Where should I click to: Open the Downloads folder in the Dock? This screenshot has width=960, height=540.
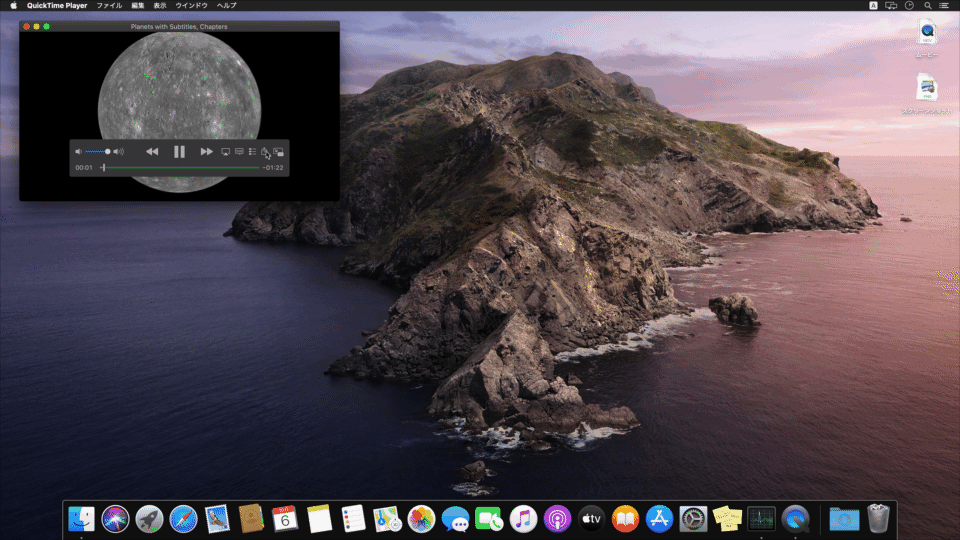[x=844, y=519]
